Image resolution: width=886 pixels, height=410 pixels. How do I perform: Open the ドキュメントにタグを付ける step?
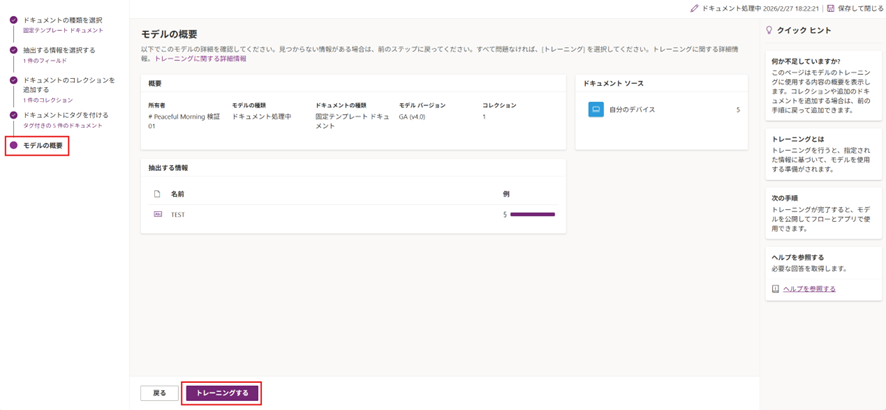65,115
